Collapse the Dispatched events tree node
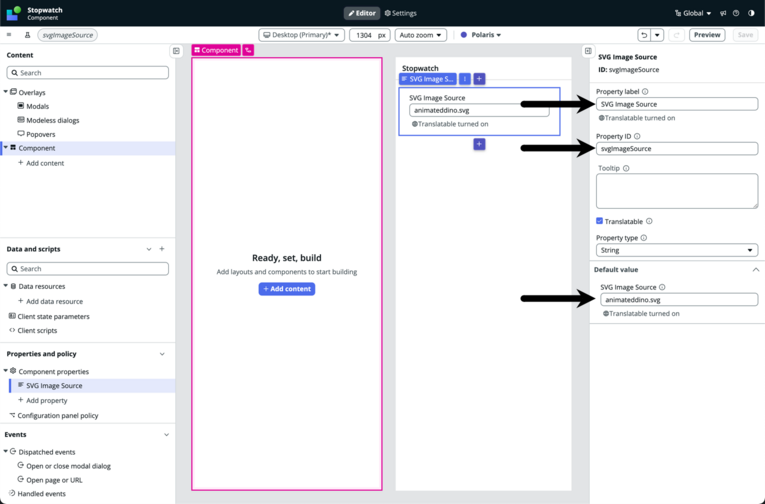The image size is (765, 504). 5,451
